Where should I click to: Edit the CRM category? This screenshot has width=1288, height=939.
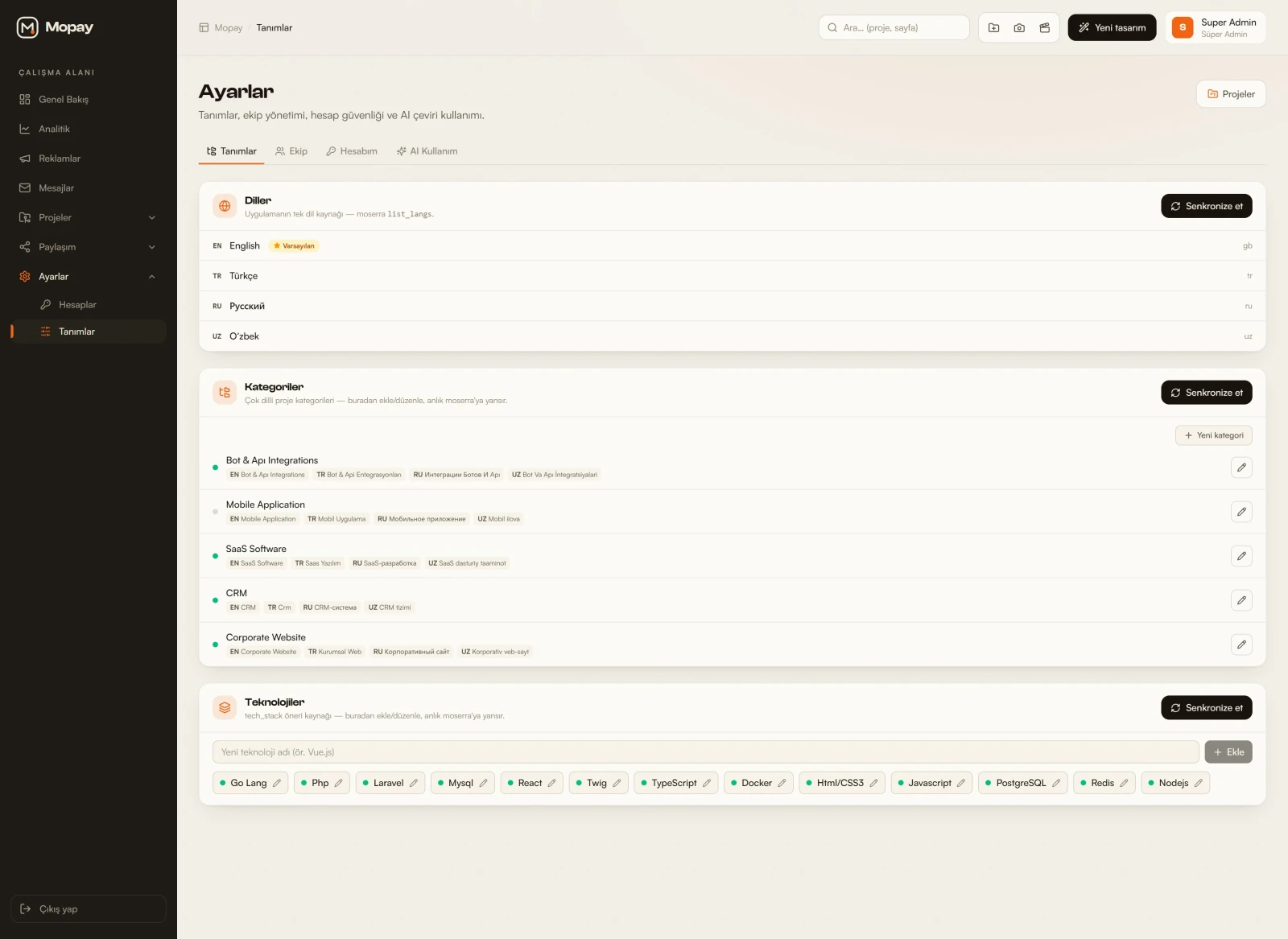coord(1241,600)
